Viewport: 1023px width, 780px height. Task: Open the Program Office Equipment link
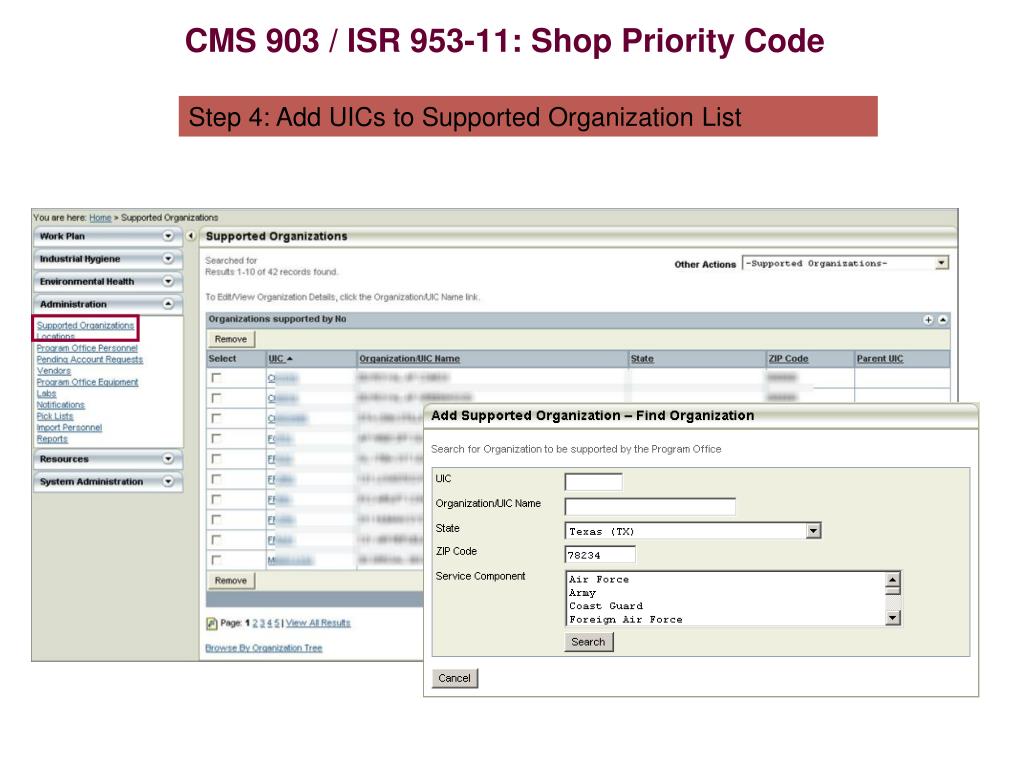[x=87, y=382]
